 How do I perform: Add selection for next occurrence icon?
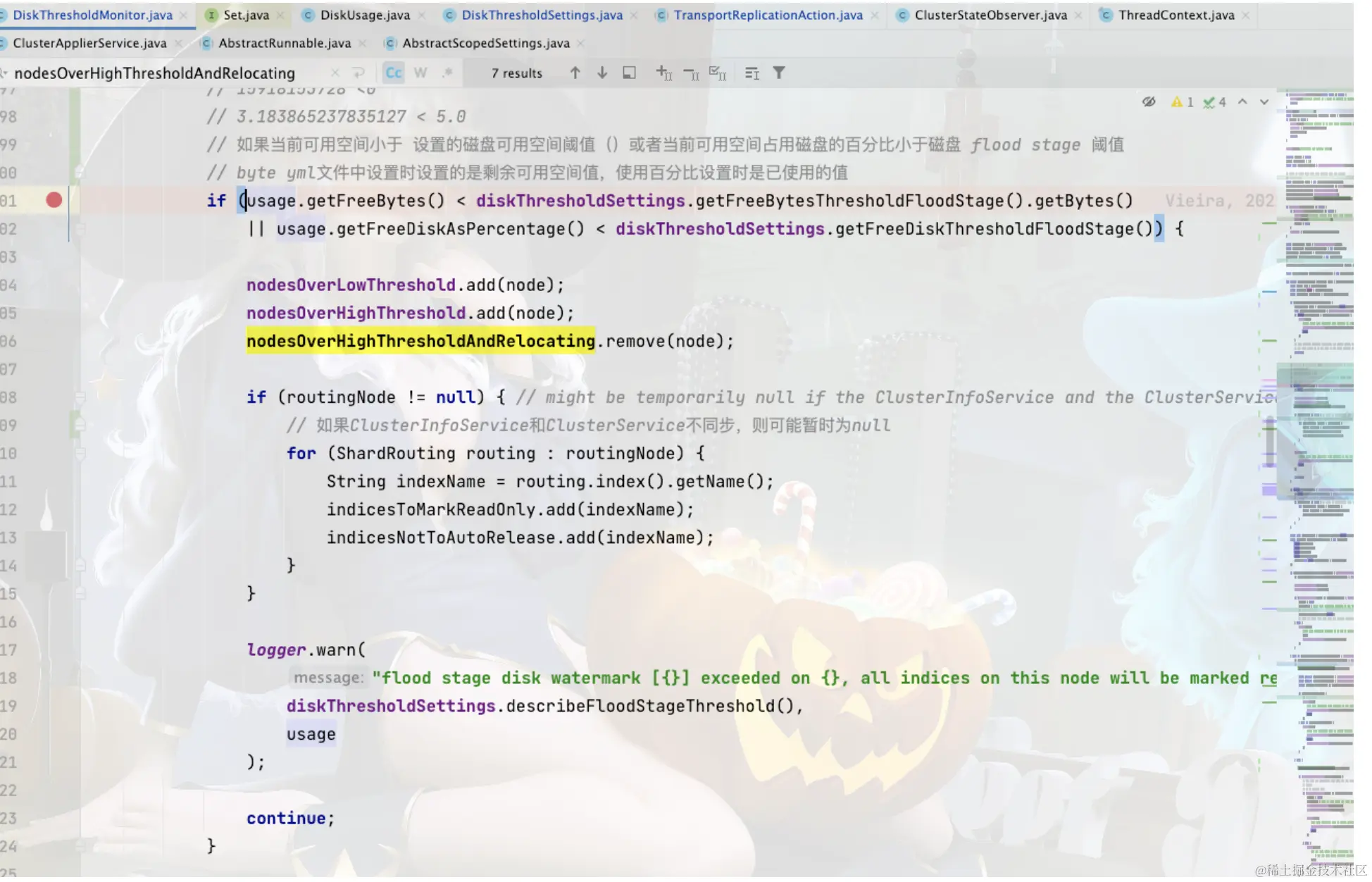click(x=663, y=73)
